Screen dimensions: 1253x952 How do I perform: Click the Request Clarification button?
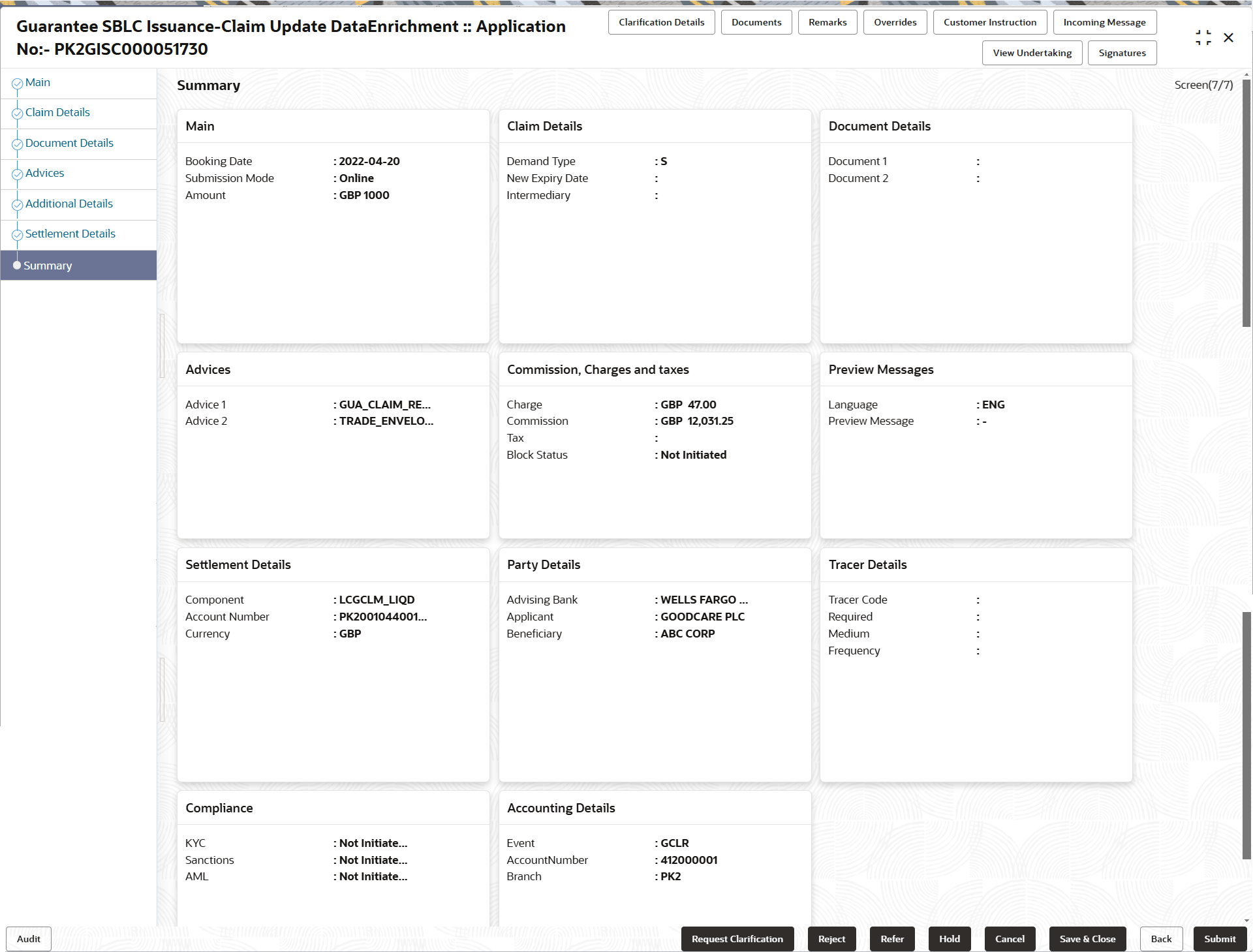click(737, 939)
